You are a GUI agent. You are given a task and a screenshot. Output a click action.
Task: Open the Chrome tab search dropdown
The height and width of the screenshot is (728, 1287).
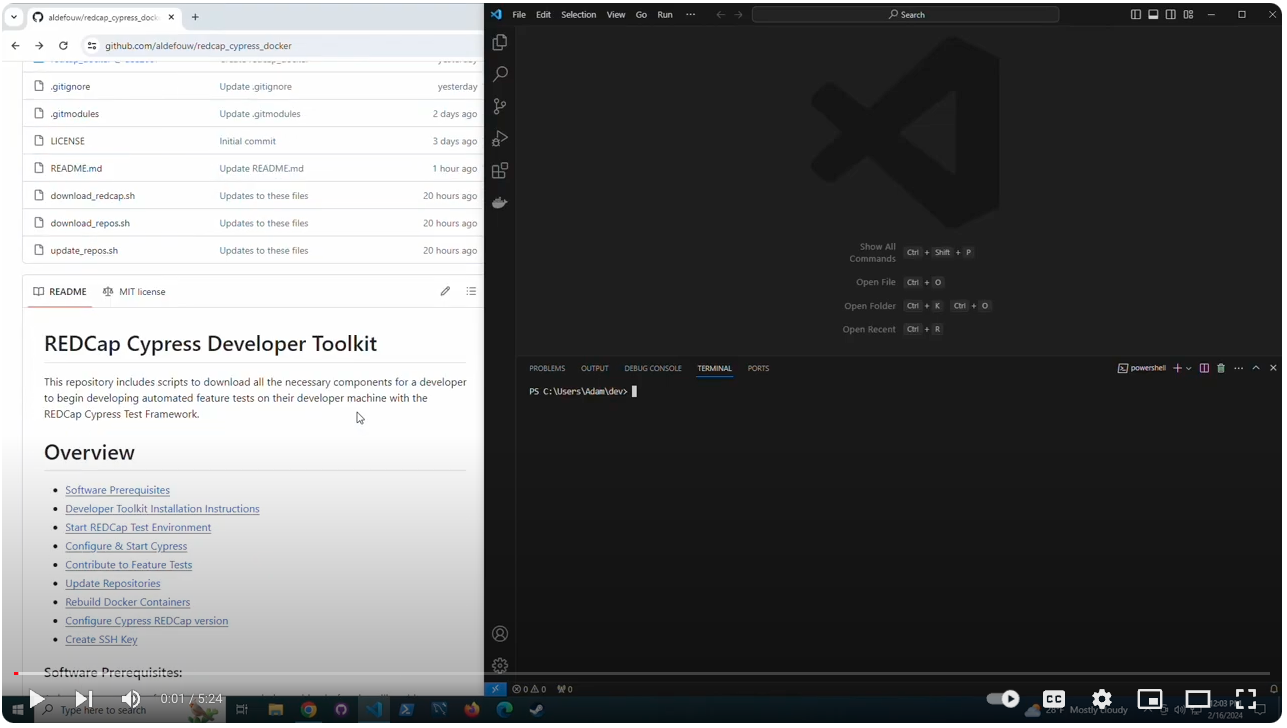click(x=15, y=17)
